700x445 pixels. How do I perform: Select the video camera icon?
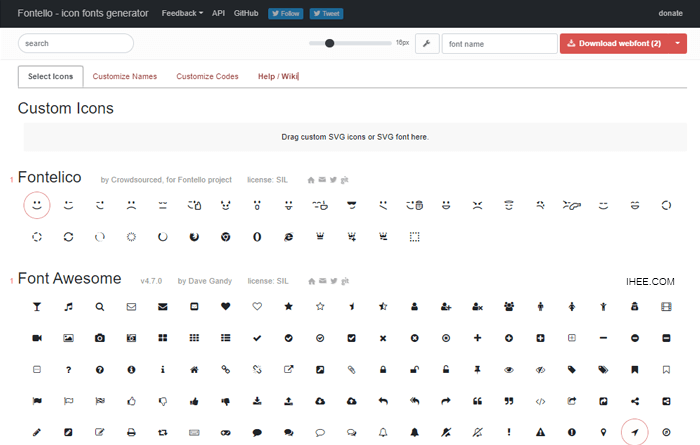click(37, 338)
